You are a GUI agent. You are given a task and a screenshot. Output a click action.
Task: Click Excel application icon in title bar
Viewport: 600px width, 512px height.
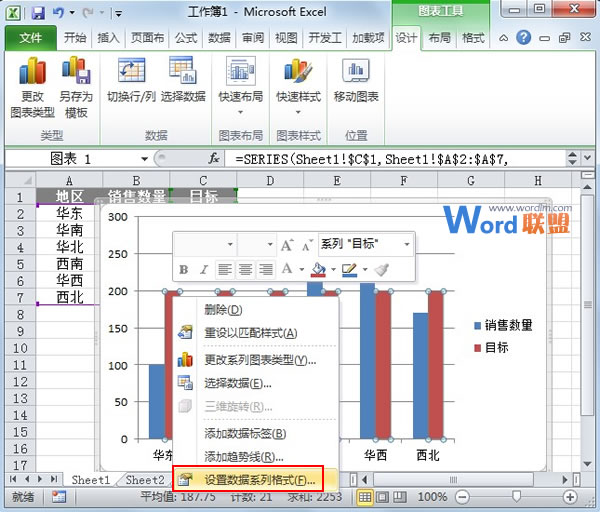(x=14, y=13)
